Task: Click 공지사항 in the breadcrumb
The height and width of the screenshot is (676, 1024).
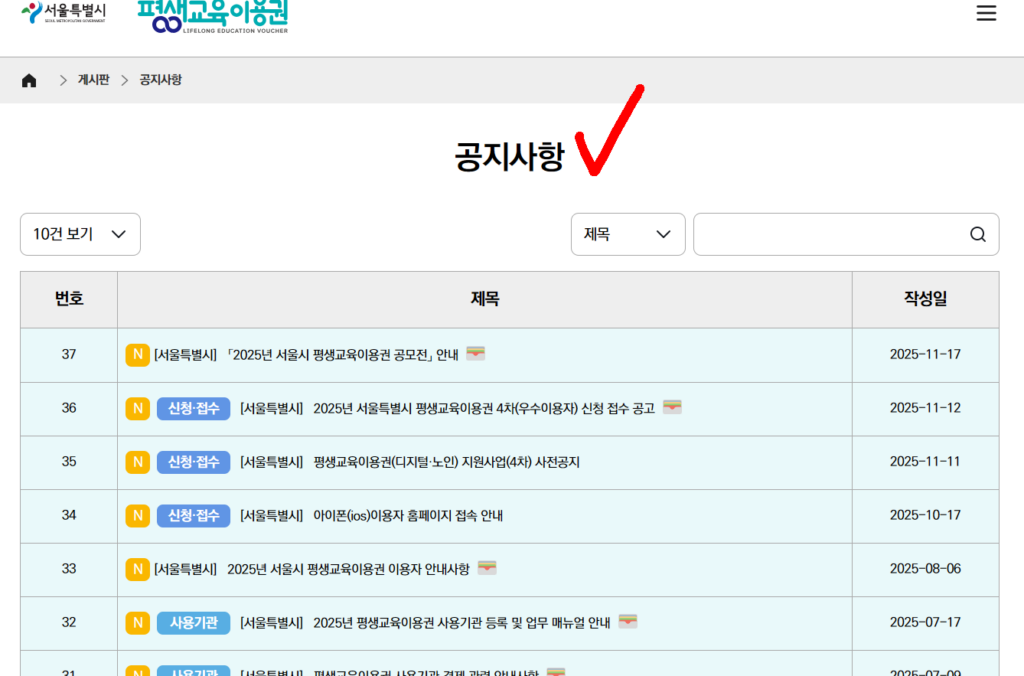Action: (160, 80)
